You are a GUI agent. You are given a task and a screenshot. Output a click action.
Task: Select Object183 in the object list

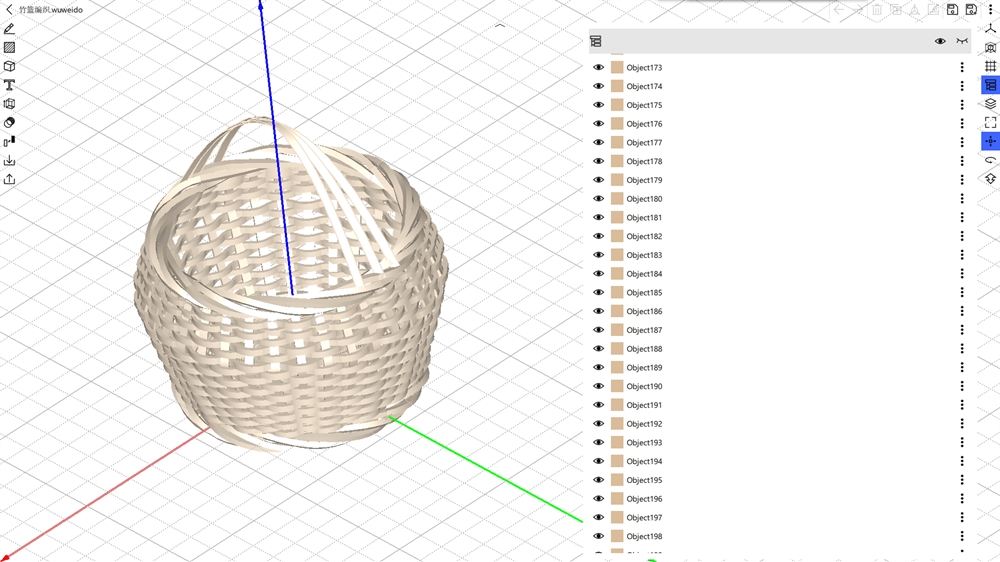[644, 255]
